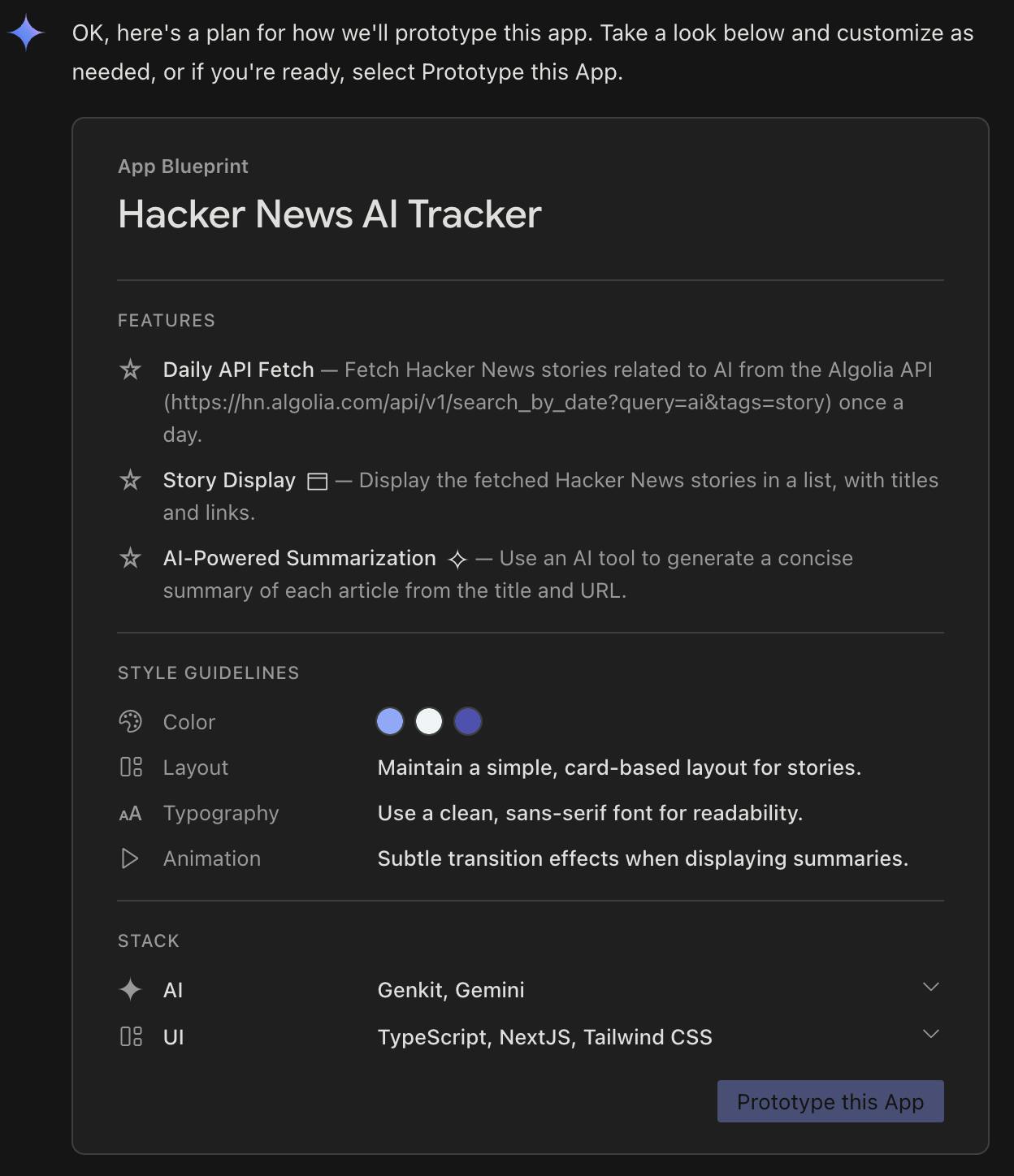Expand the UI stack dropdown chevron
The width and height of the screenshot is (1014, 1176).
[931, 1035]
